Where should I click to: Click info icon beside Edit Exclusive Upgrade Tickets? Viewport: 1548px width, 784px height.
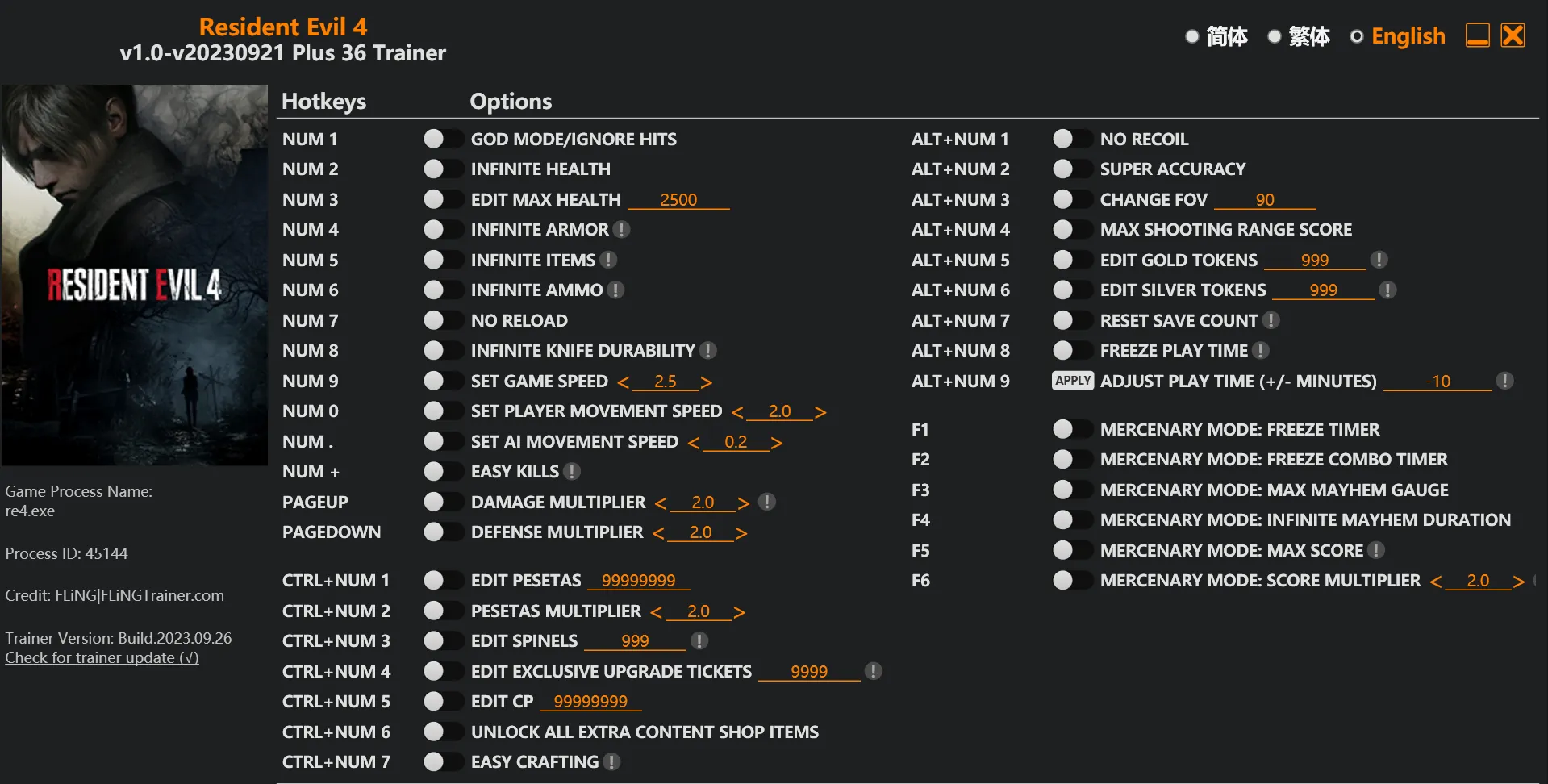873,671
